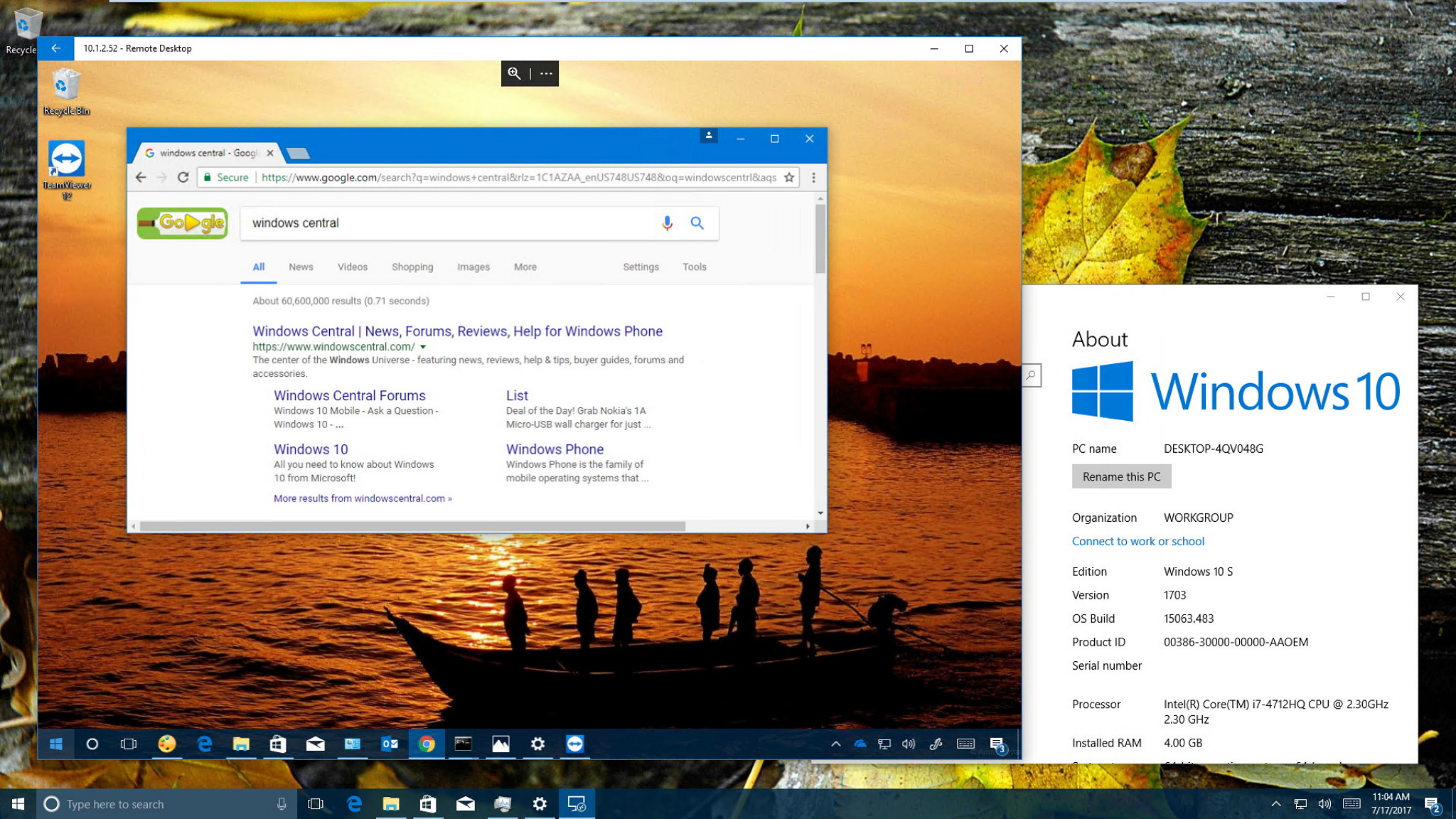1456x819 pixels.
Task: Click Chrome's horizontal scrollbar thumb
Action: click(412, 526)
